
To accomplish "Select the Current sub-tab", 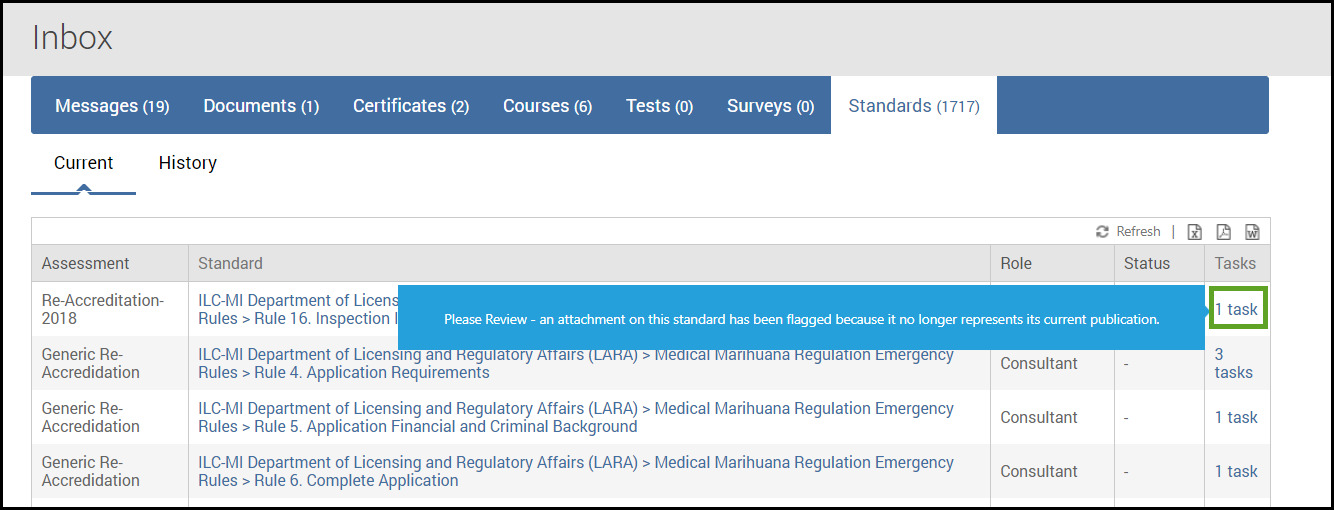I will click(83, 163).
